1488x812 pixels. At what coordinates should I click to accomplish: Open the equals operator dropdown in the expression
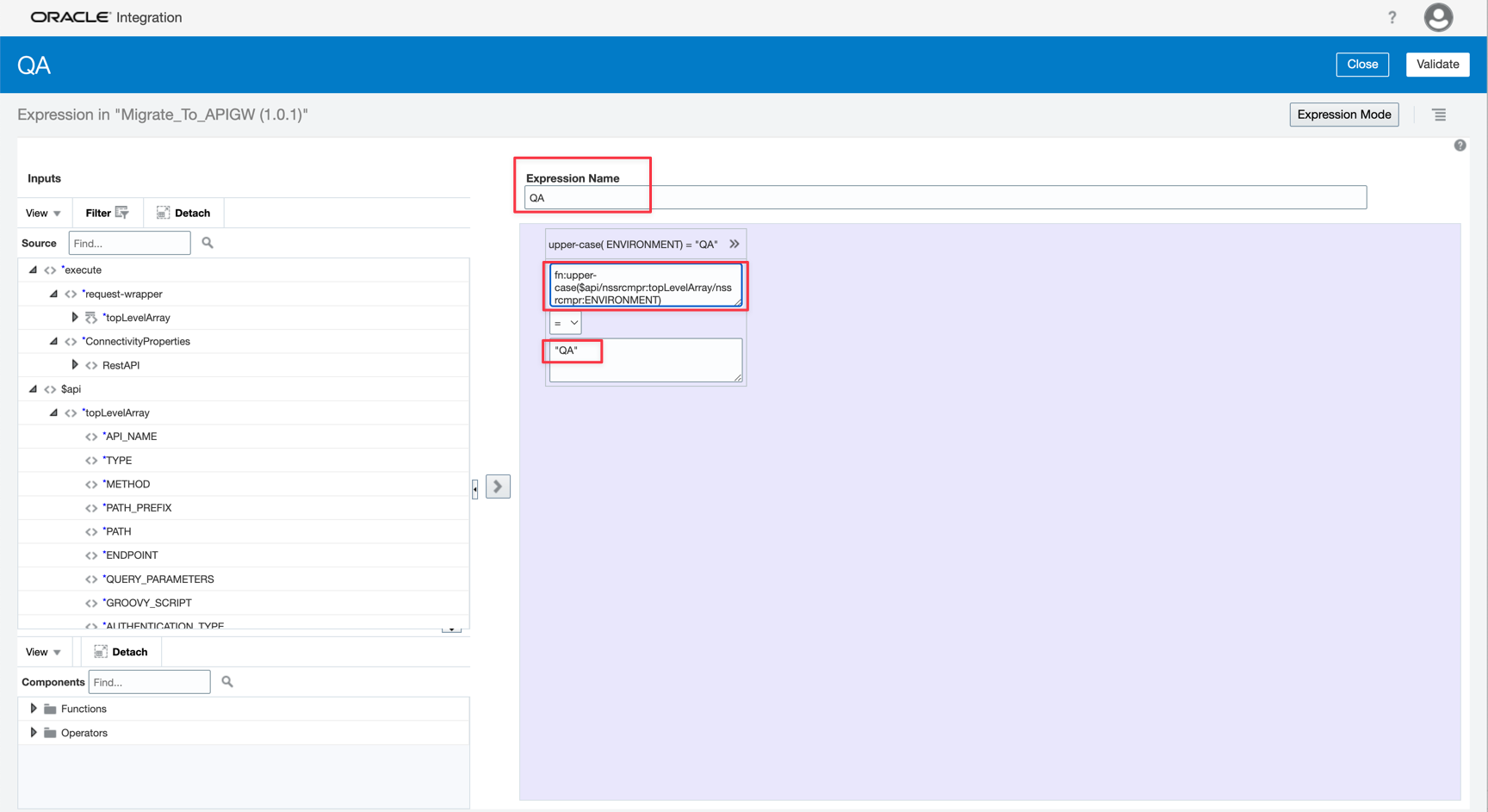tap(565, 322)
